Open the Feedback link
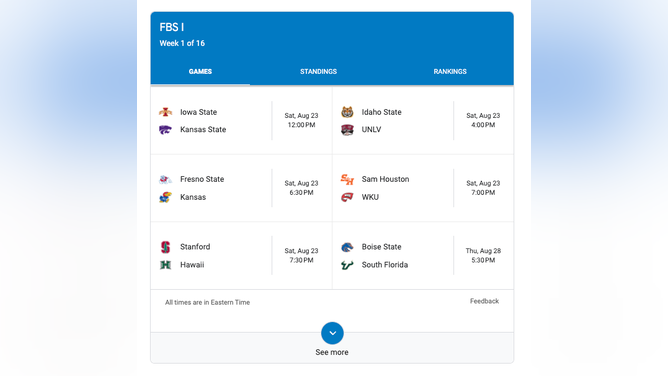668x376 pixels. [x=484, y=301]
